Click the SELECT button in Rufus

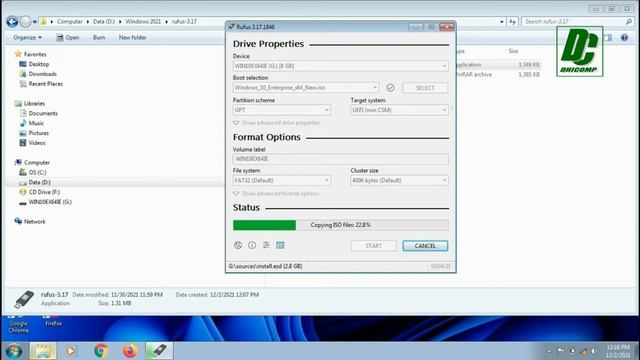(x=425, y=88)
